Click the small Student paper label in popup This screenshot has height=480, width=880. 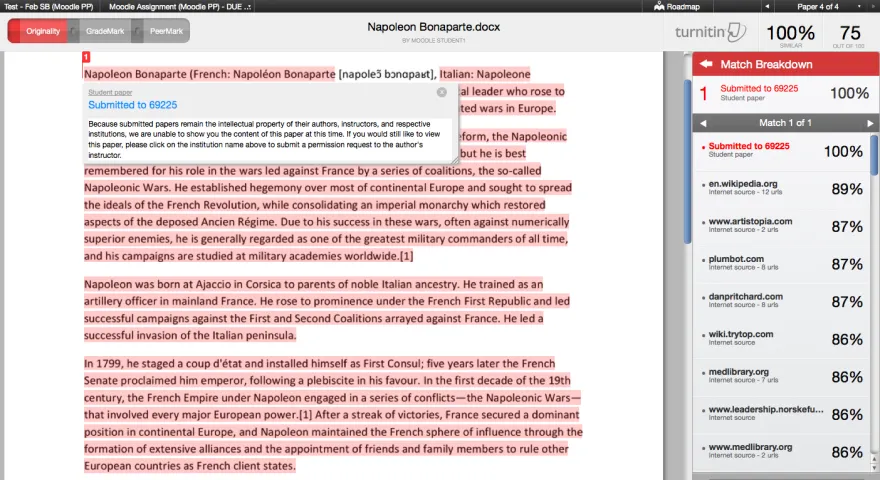pos(110,92)
